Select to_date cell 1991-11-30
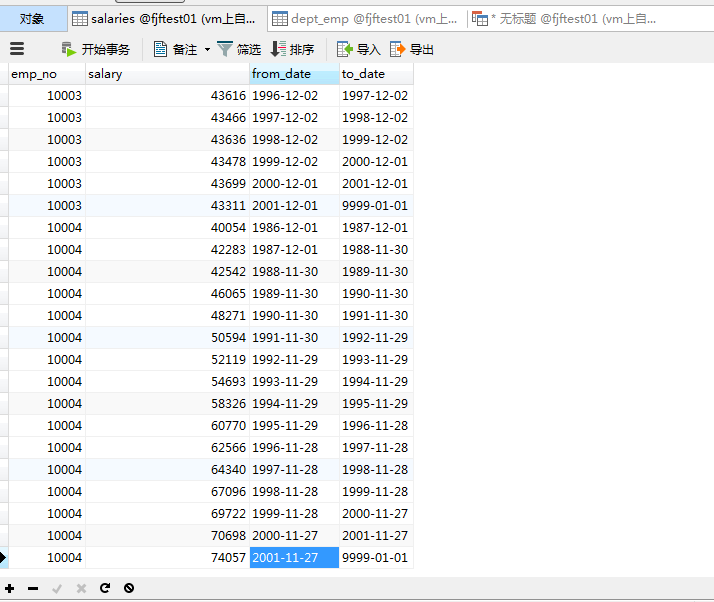Image resolution: width=714 pixels, height=602 pixels. [x=376, y=316]
